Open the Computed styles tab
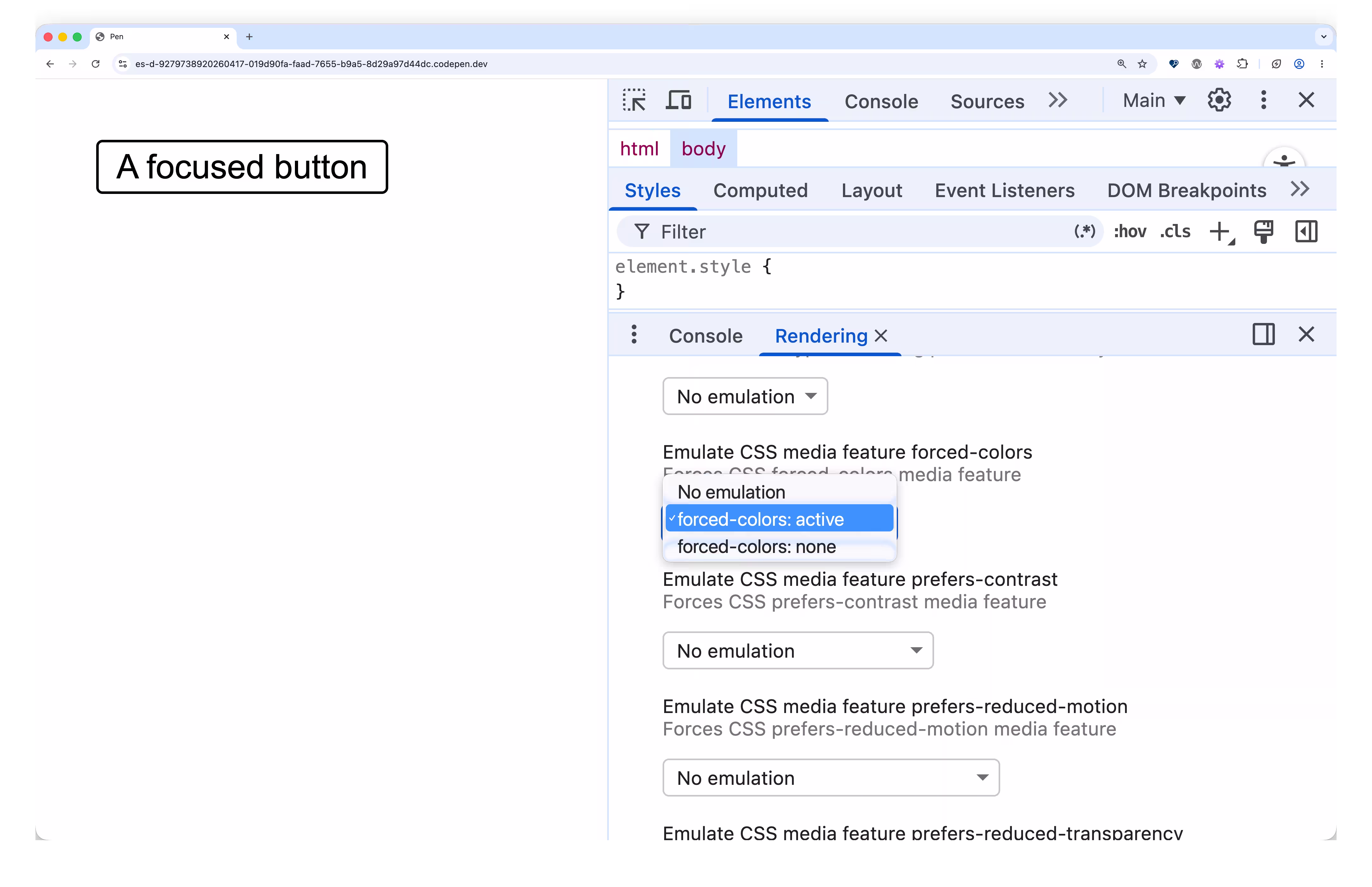1372x887 pixels. click(x=761, y=190)
